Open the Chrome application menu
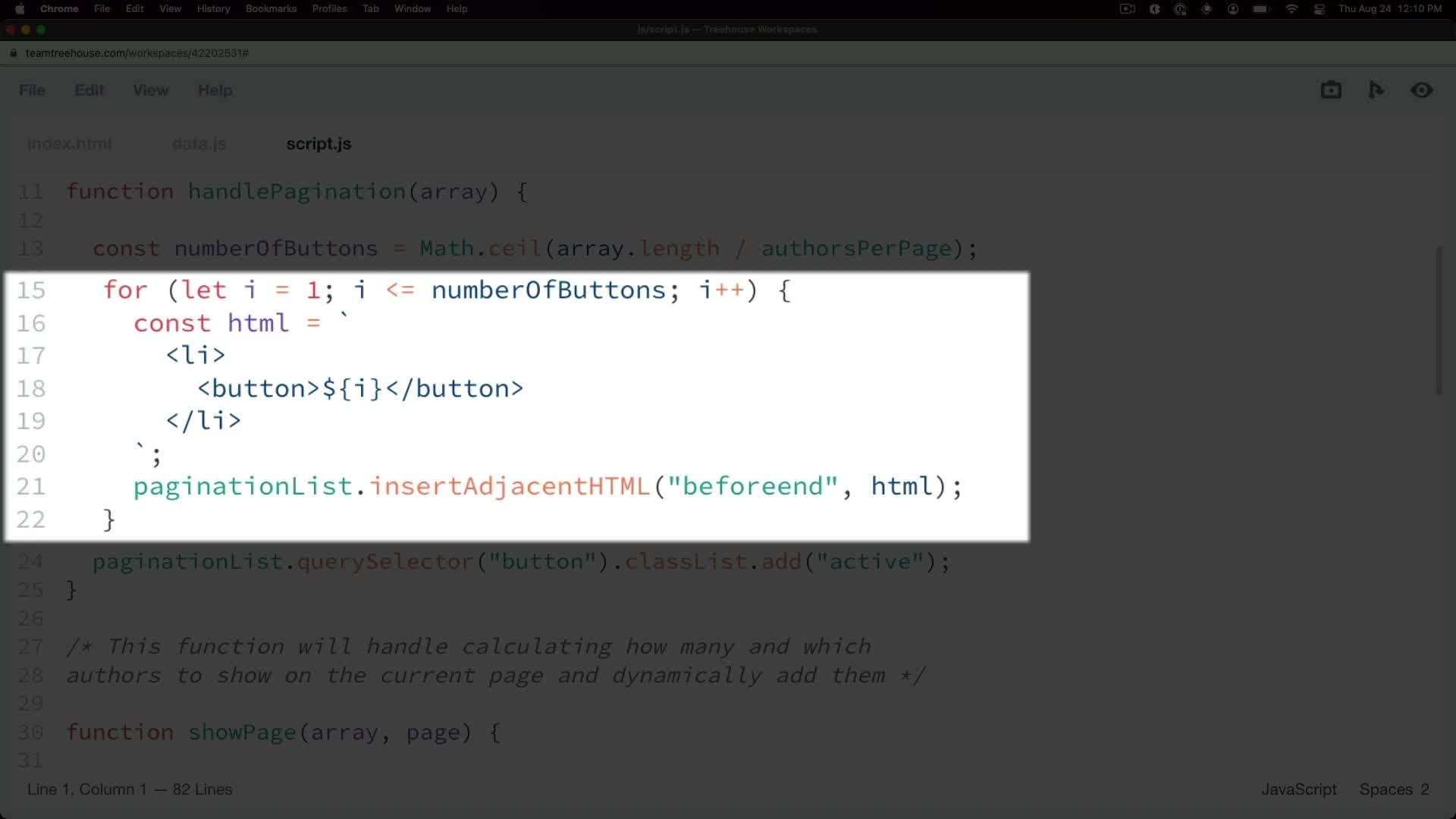Viewport: 1456px width, 819px height. point(59,9)
